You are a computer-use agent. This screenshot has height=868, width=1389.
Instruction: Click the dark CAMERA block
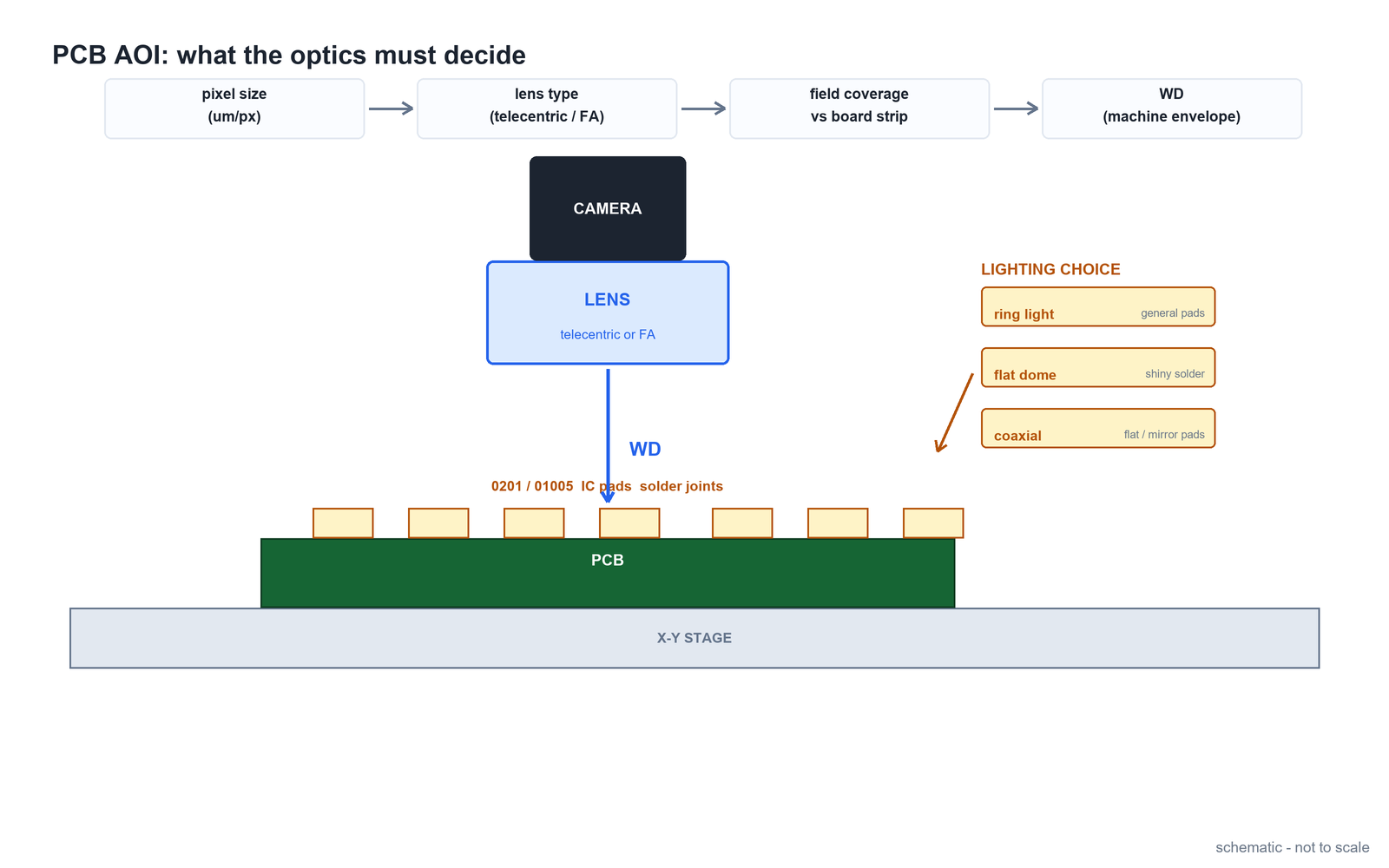click(608, 208)
